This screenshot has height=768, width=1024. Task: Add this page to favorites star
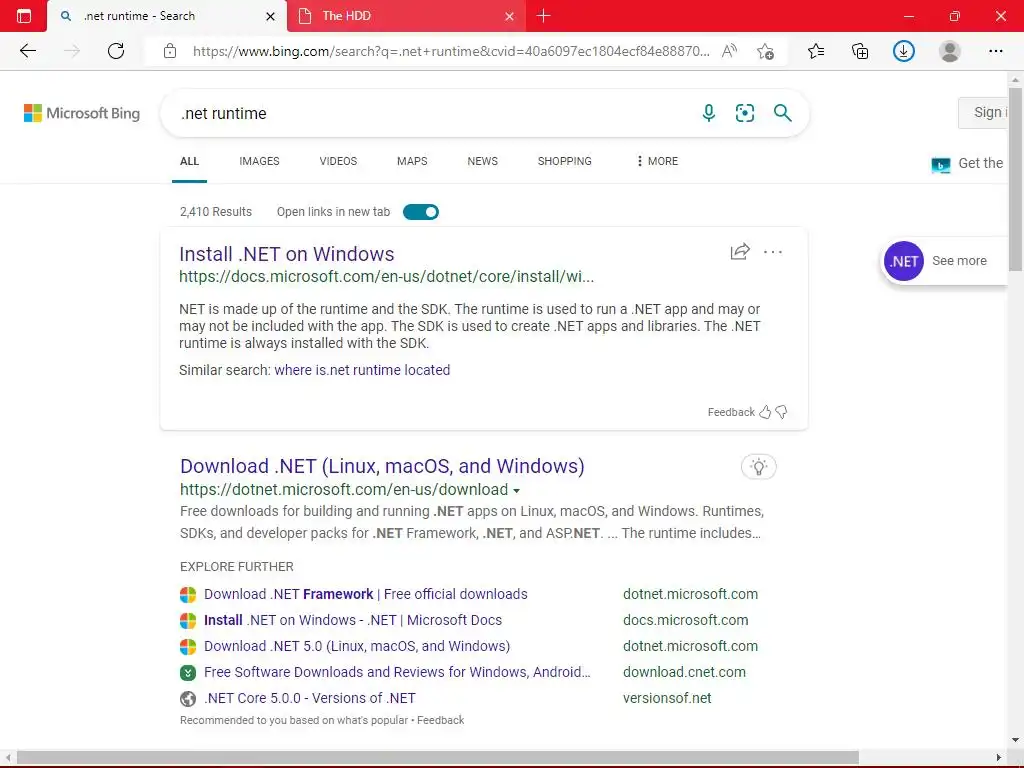click(765, 51)
